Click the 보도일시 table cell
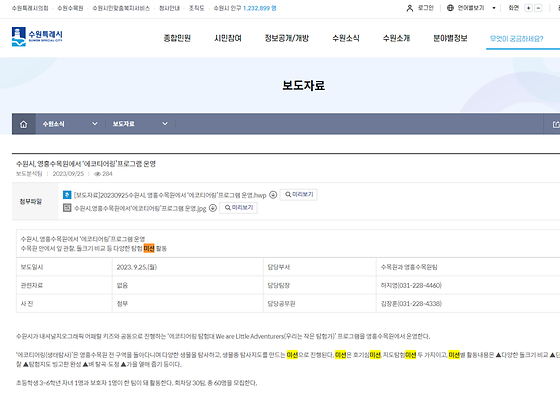The height and width of the screenshot is (394, 560). [x=64, y=267]
